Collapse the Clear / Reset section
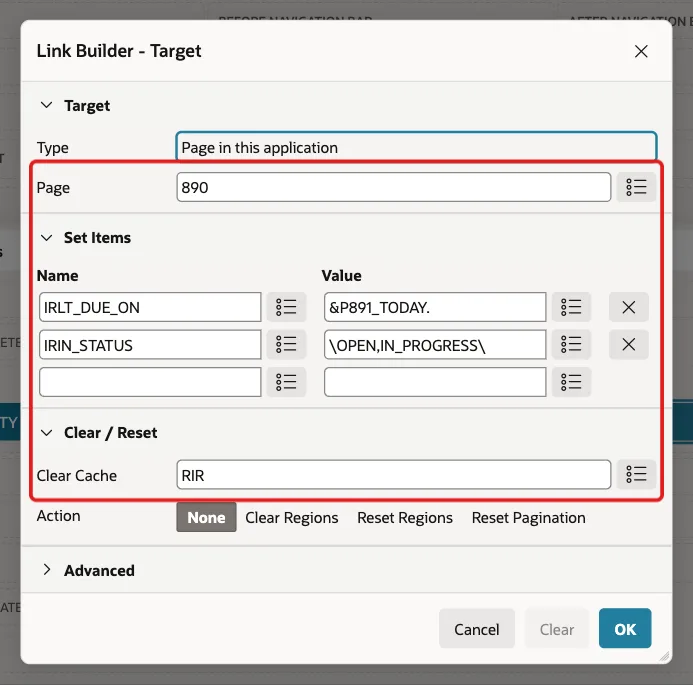This screenshot has width=693, height=685. click(x=46, y=433)
